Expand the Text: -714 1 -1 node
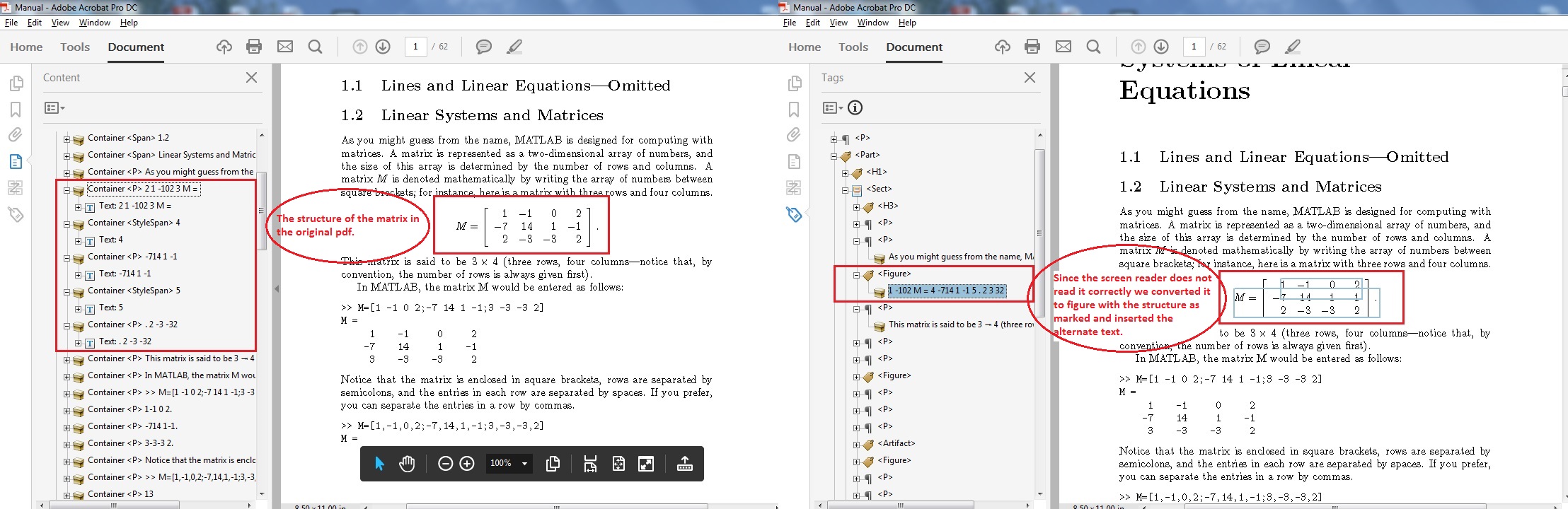The width and height of the screenshot is (1568, 509). coord(78,274)
